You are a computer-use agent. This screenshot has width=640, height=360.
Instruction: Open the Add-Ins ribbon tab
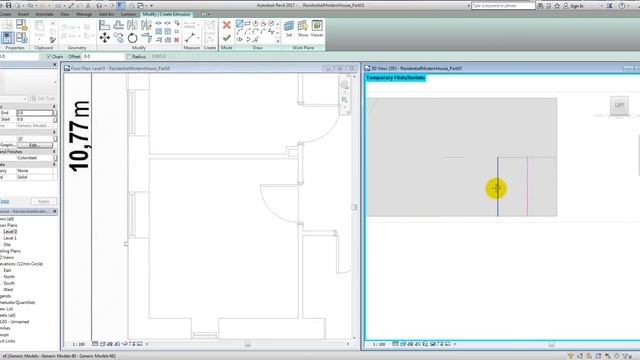pyautogui.click(x=106, y=14)
